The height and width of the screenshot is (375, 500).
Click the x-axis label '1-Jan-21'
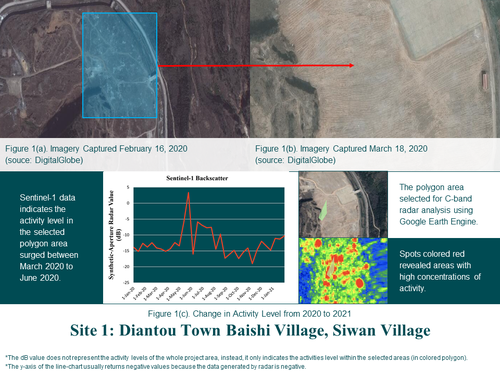point(267,293)
